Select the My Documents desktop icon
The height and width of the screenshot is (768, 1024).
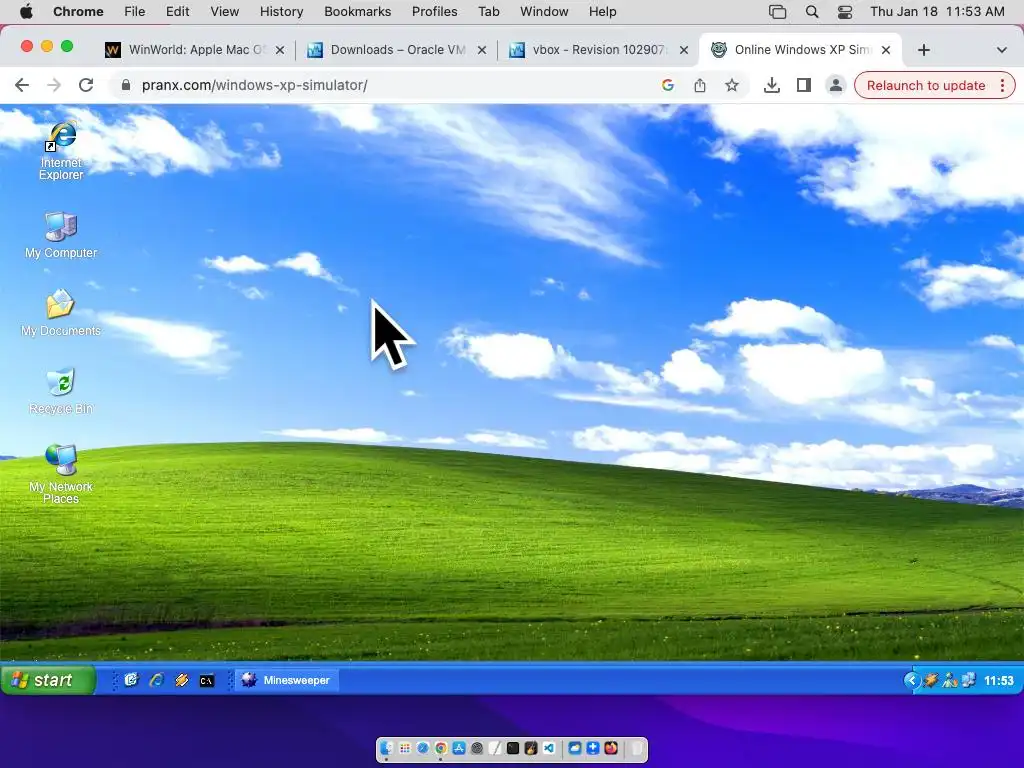pos(60,313)
